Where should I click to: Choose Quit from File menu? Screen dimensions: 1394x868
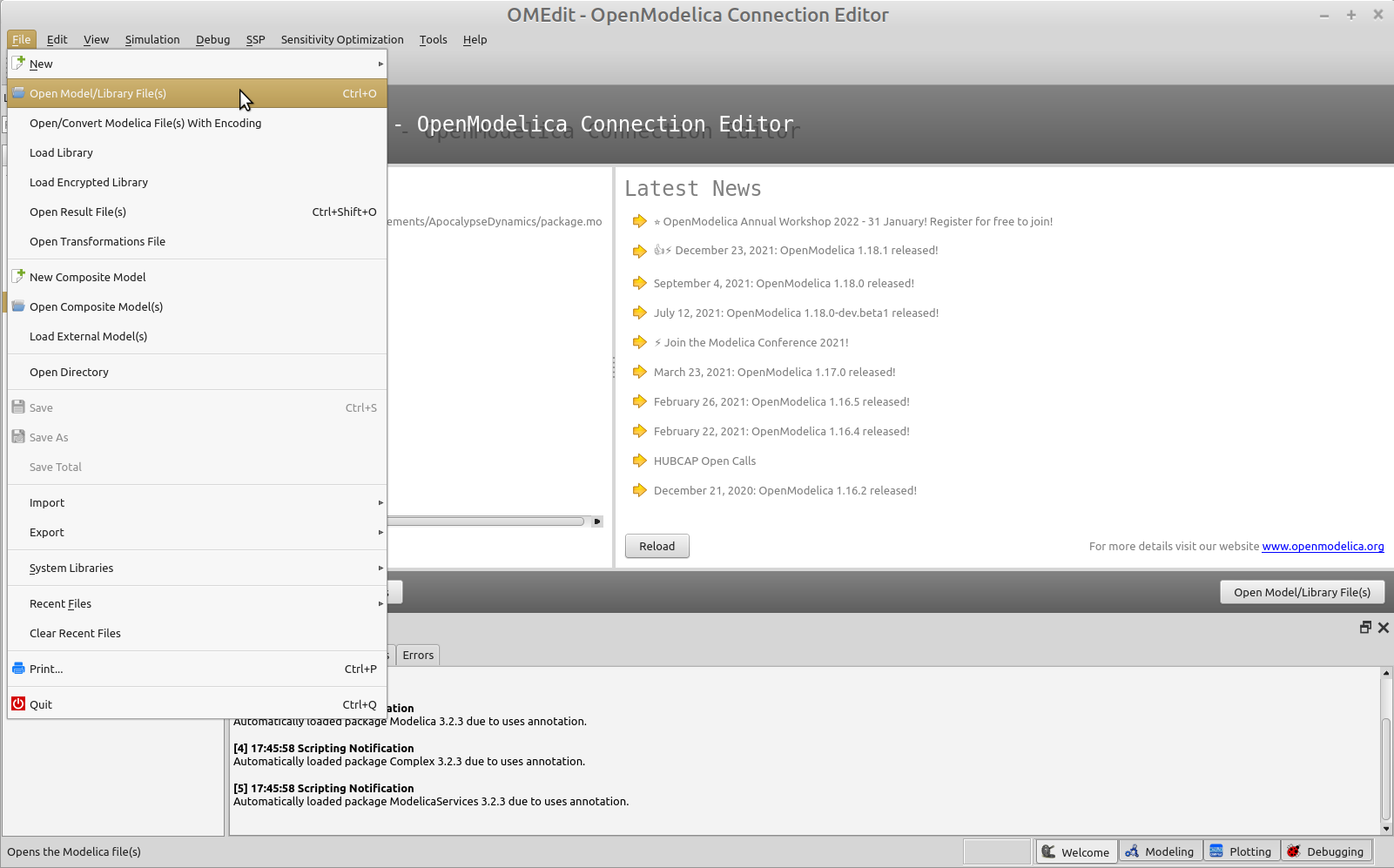[197, 704]
